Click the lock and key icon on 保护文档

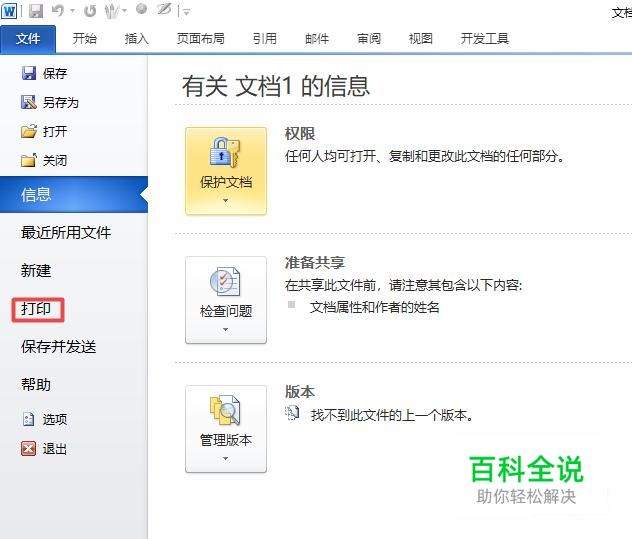225,152
